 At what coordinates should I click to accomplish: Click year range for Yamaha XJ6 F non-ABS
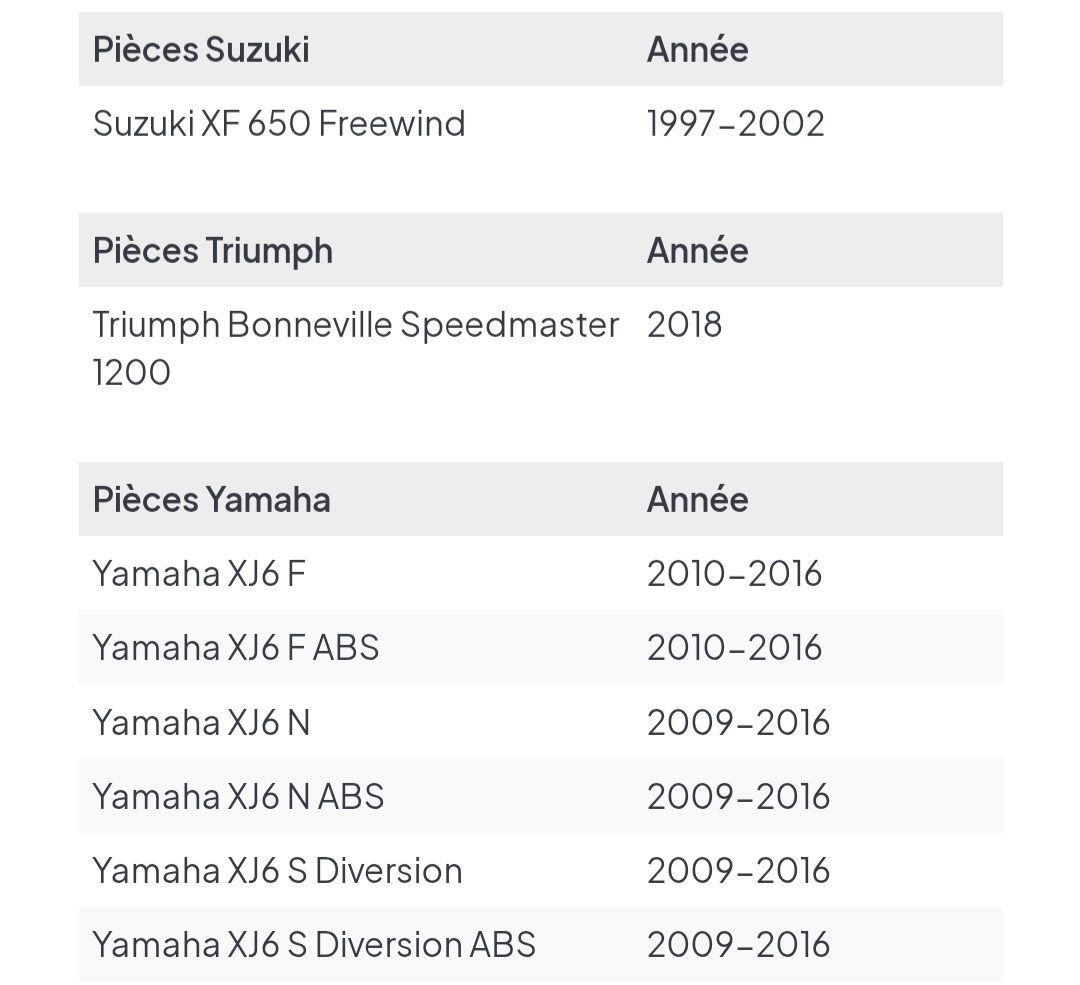point(734,573)
